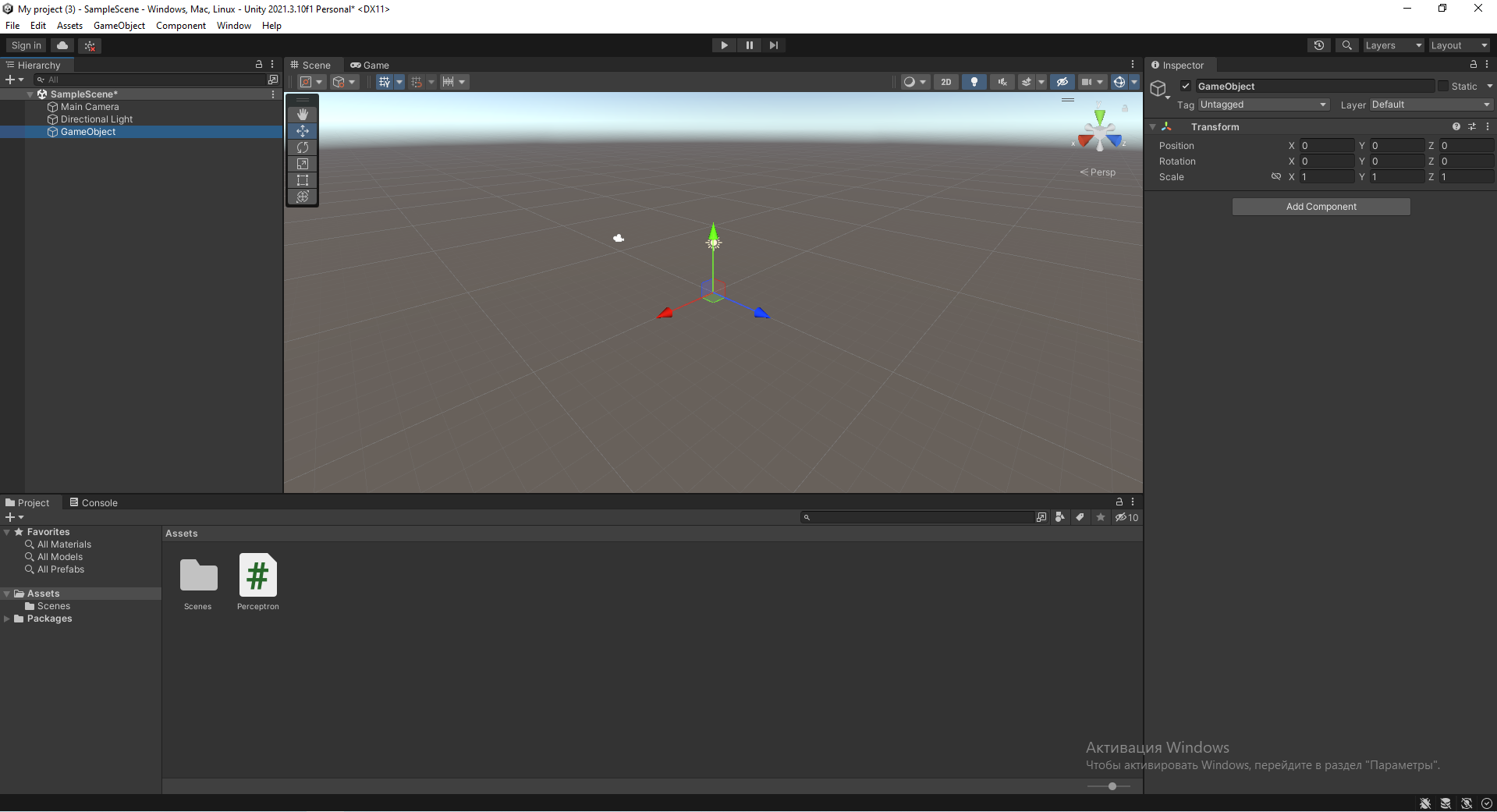Open the Unity cloud services icon
Screen dimensions: 1497x812
63,45
